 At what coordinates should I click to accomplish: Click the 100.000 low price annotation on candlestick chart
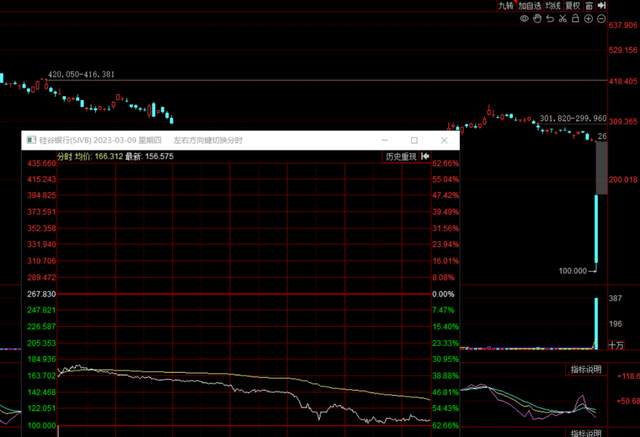(x=572, y=271)
